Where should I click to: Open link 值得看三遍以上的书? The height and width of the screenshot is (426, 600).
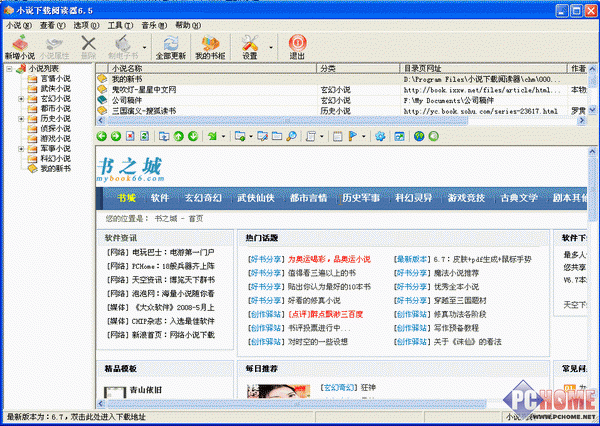(322, 273)
